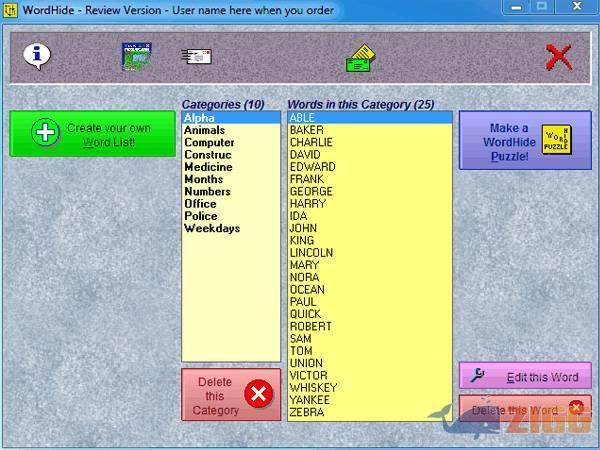This screenshot has height=450, width=600.
Task: Choose the word ZEBRA at list bottom
Action: 306,412
